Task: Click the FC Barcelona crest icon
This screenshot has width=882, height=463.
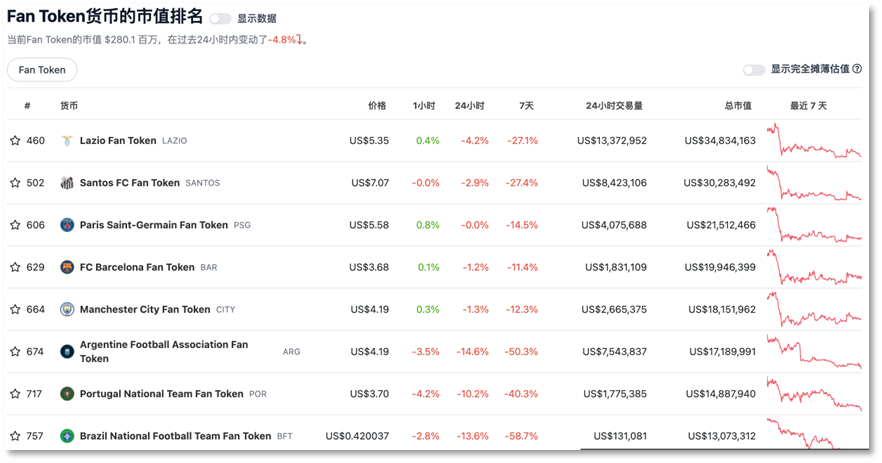Action: click(67, 267)
